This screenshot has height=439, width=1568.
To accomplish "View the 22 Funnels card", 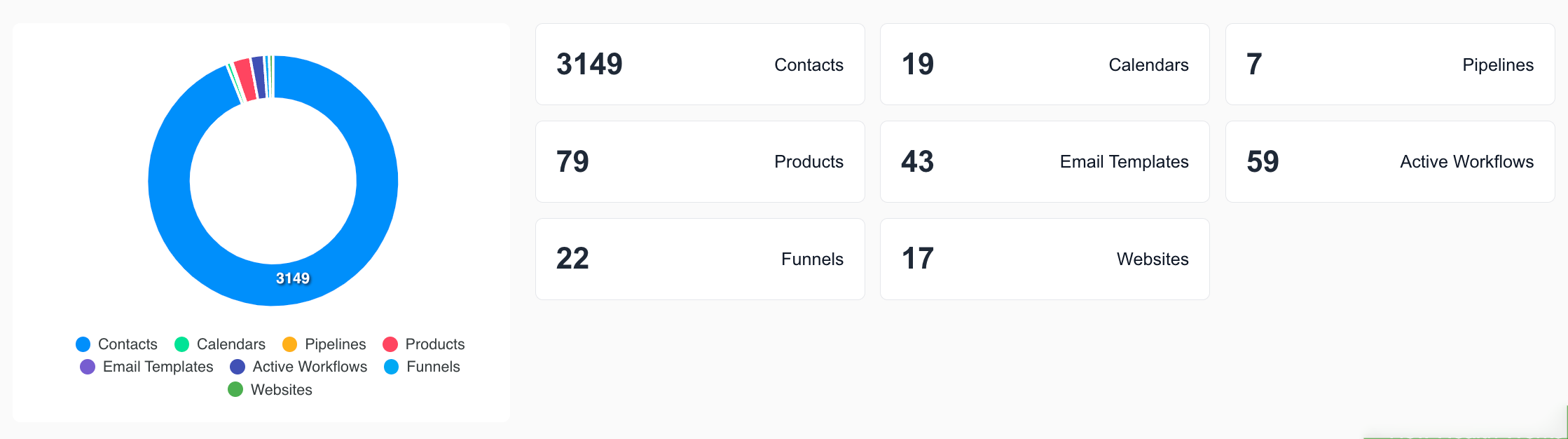I will (700, 259).
